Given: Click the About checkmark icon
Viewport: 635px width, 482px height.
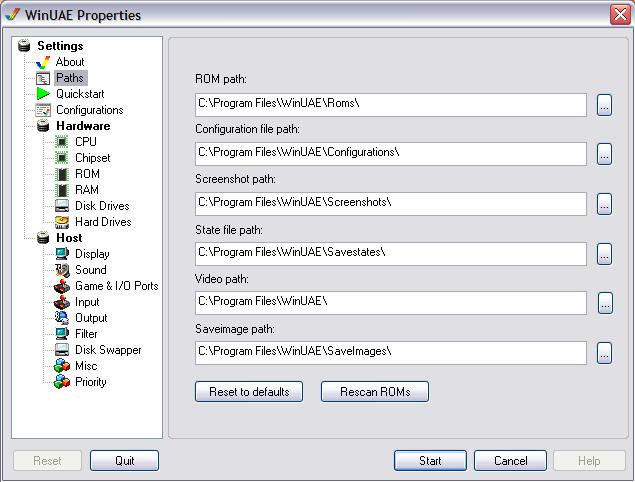Looking at the screenshot, I should pyautogui.click(x=43, y=62).
